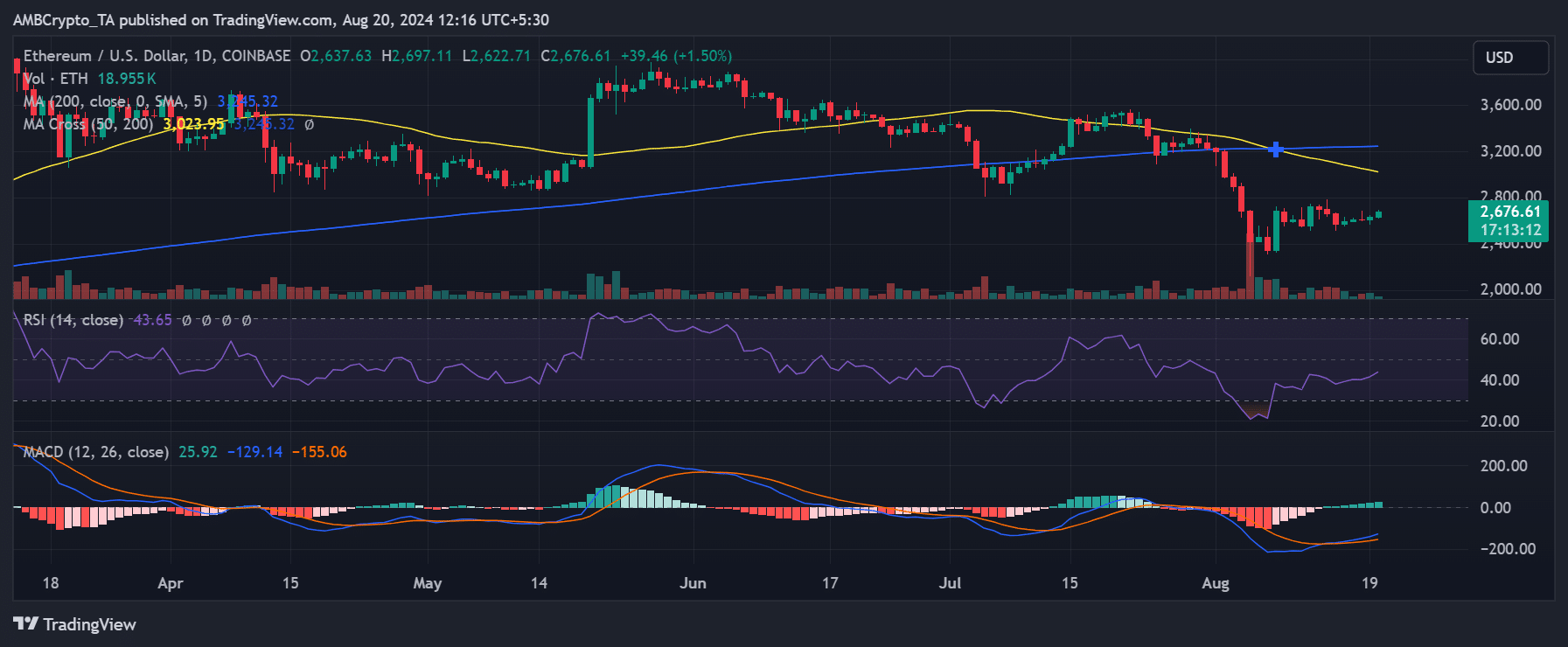Click the current price label 2,676.61

(1510, 212)
